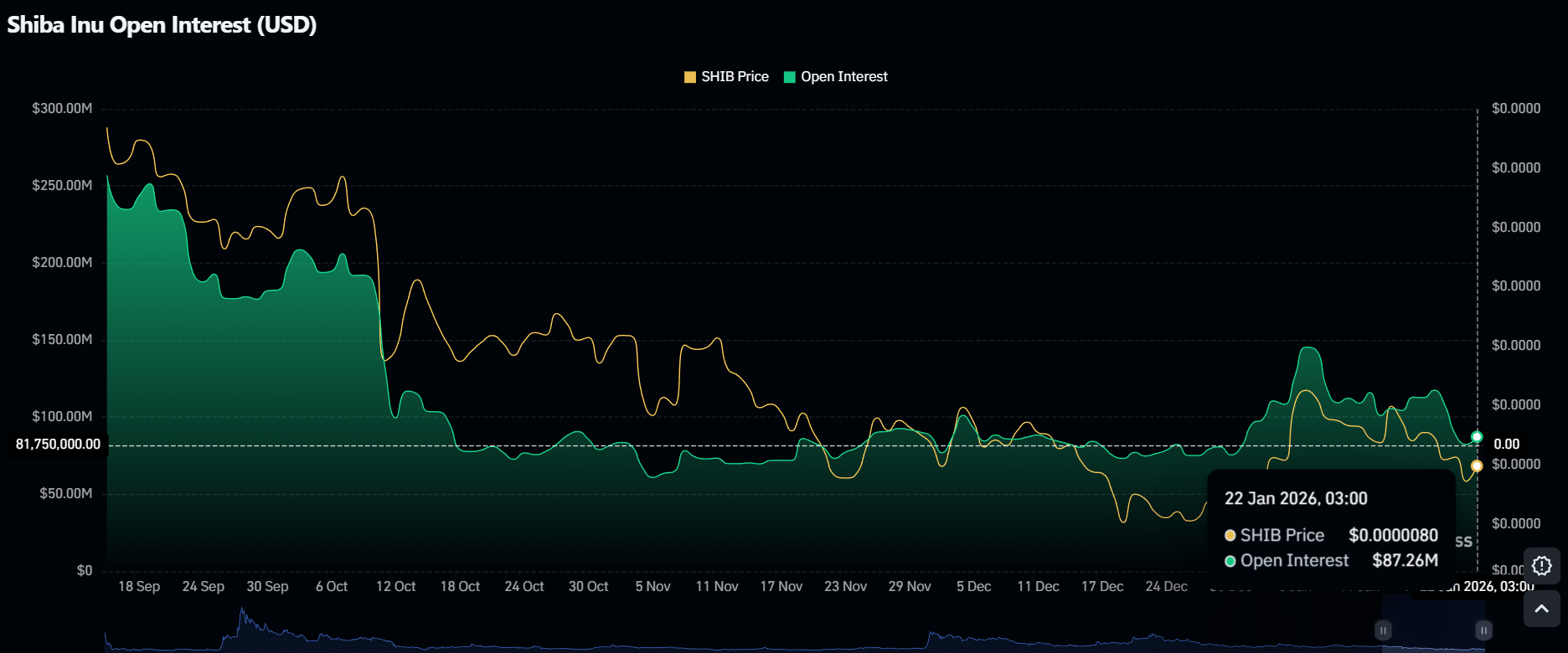The width and height of the screenshot is (1568, 653).
Task: Click the left handle of the range navigator
Action: tap(1383, 630)
